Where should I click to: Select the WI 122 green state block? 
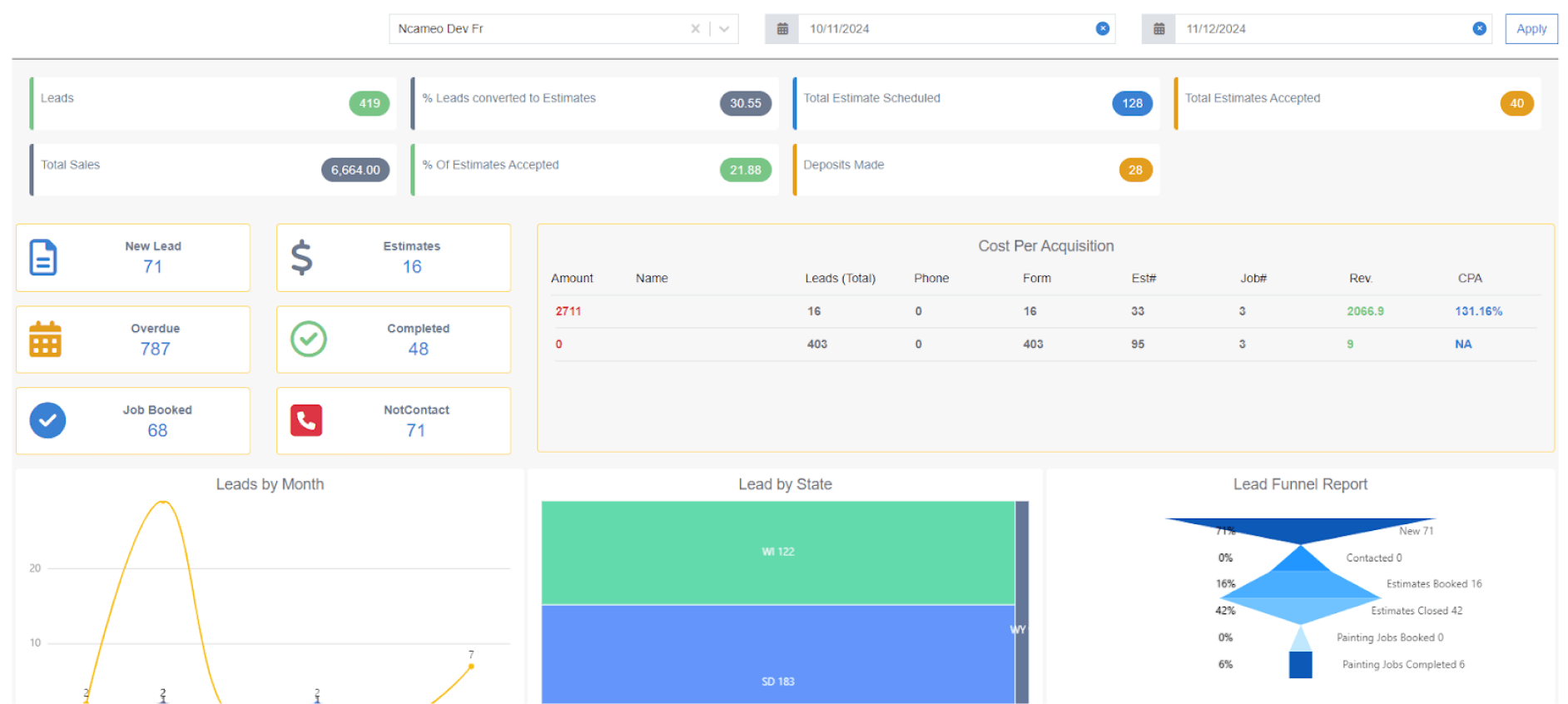pyautogui.click(x=777, y=552)
